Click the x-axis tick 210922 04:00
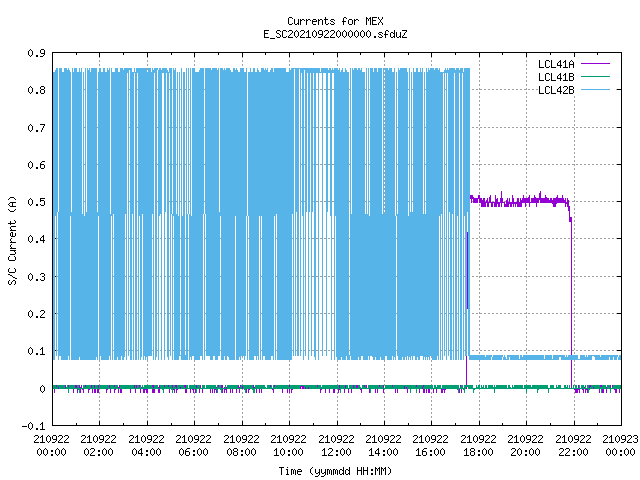 tap(146, 446)
